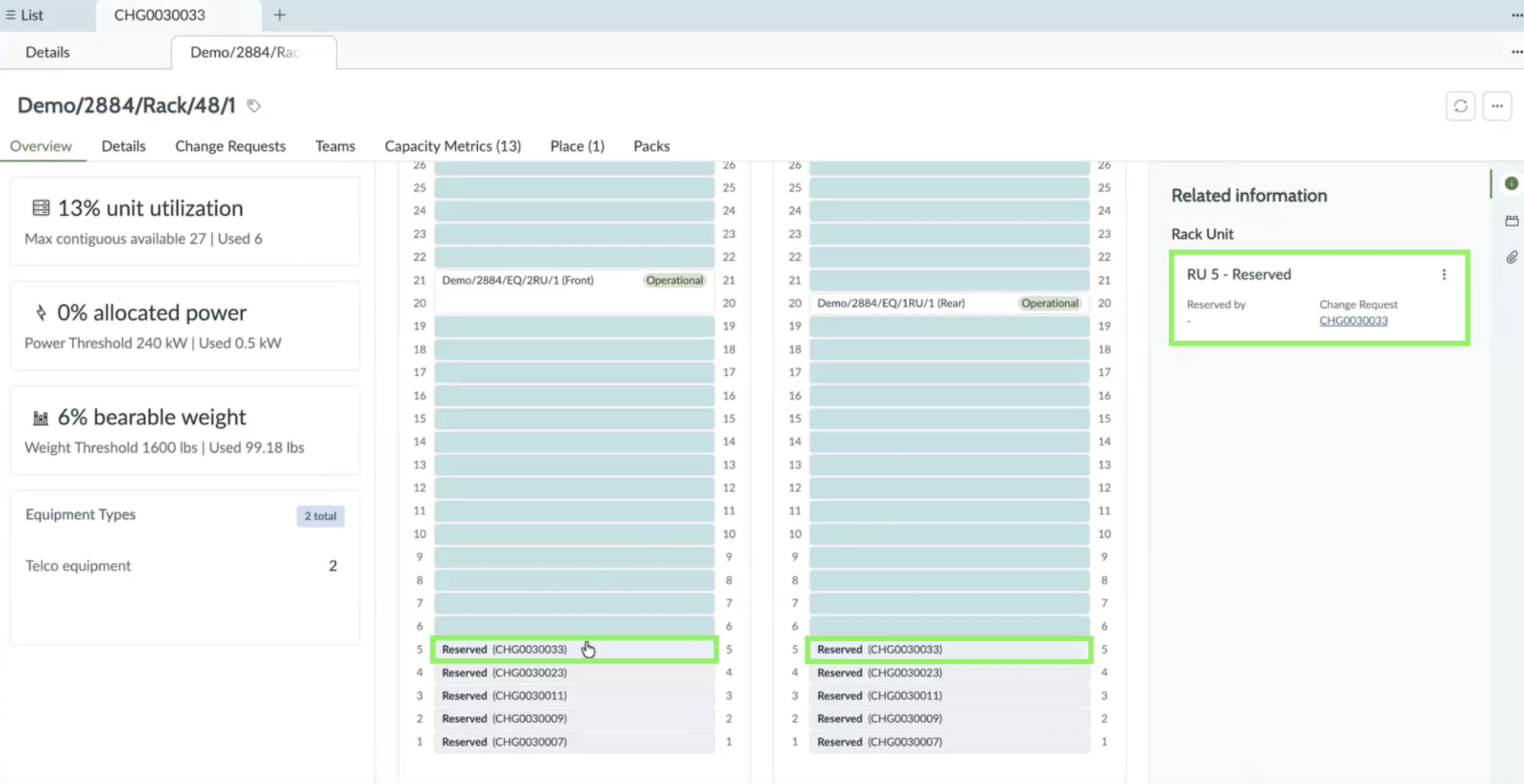Open the List hamburger menu icon

click(x=10, y=16)
